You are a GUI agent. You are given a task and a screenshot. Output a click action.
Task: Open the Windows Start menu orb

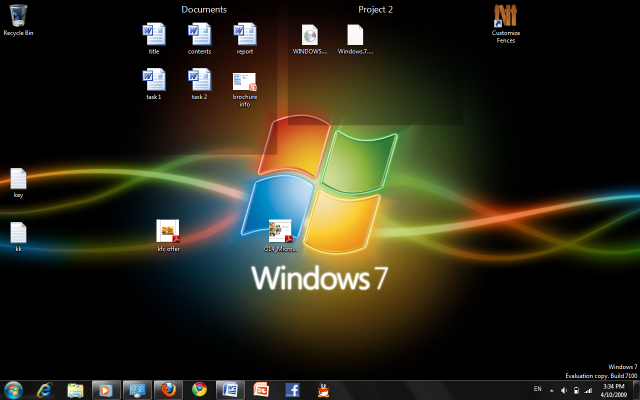[x=13, y=390]
